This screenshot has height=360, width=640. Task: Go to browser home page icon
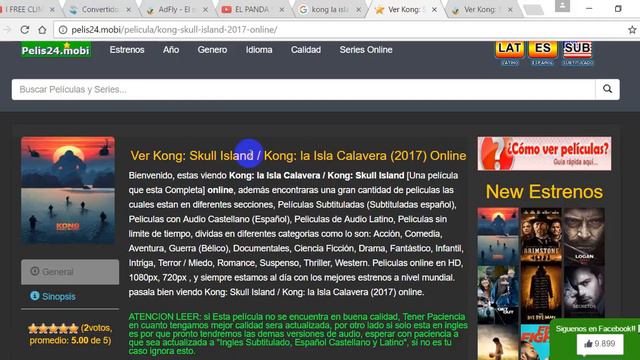click(42, 30)
